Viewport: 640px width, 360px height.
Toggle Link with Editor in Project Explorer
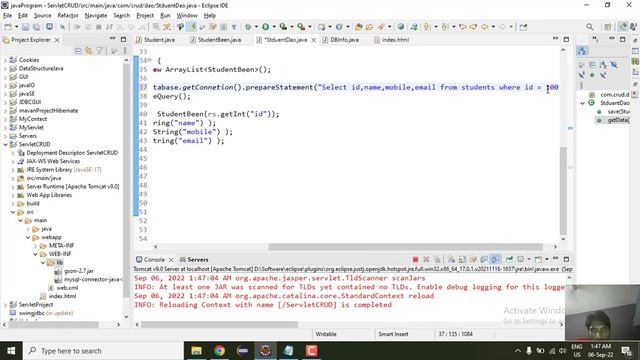tap(89, 51)
